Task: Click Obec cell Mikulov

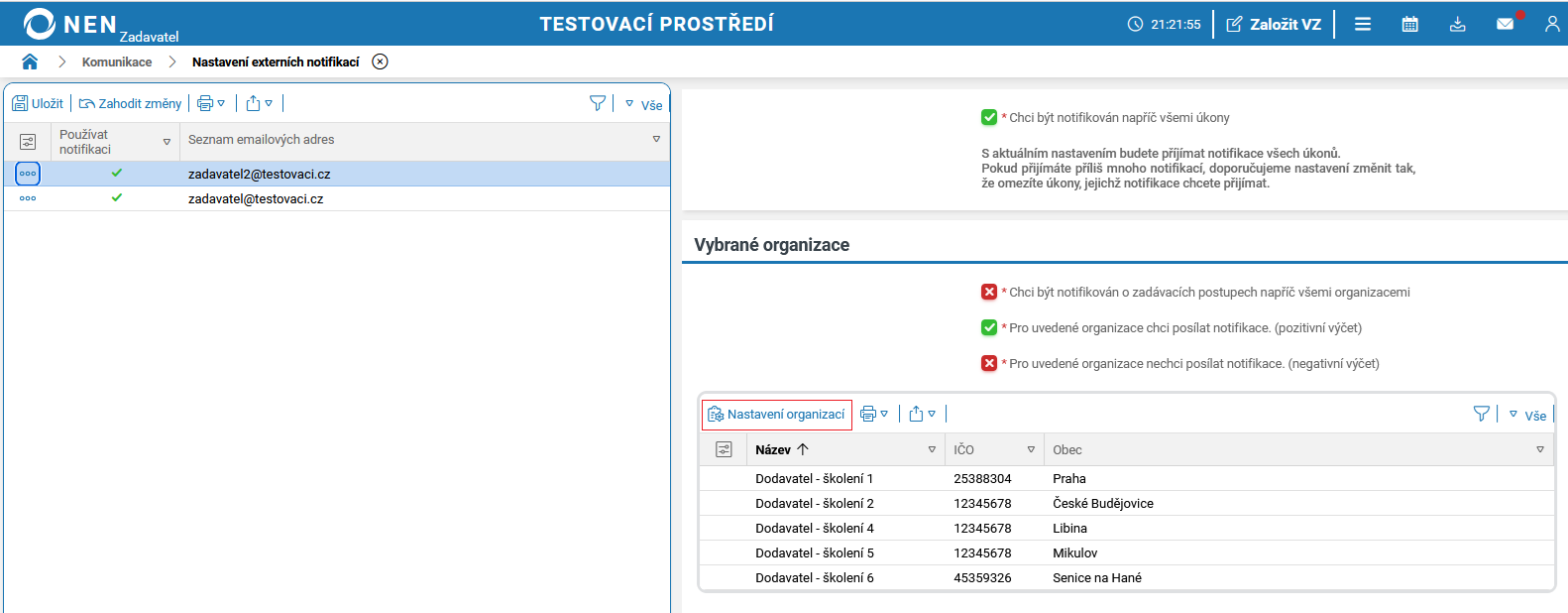Action: (x=1075, y=552)
